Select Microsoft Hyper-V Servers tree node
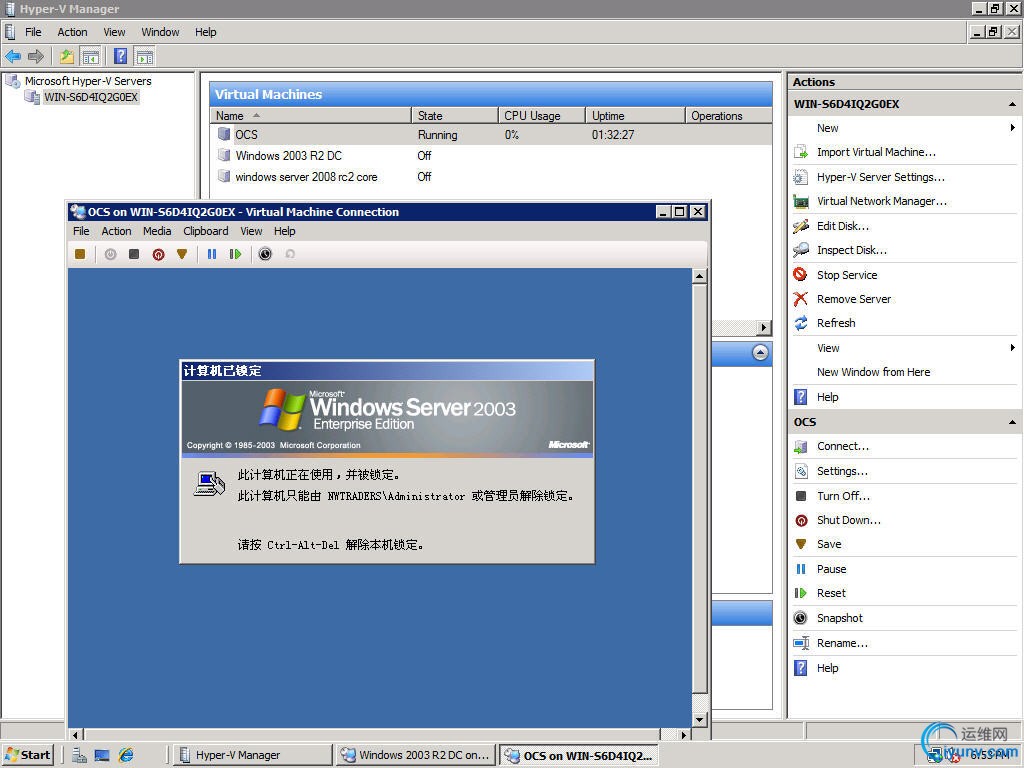The height and width of the screenshot is (768, 1024). click(88, 81)
